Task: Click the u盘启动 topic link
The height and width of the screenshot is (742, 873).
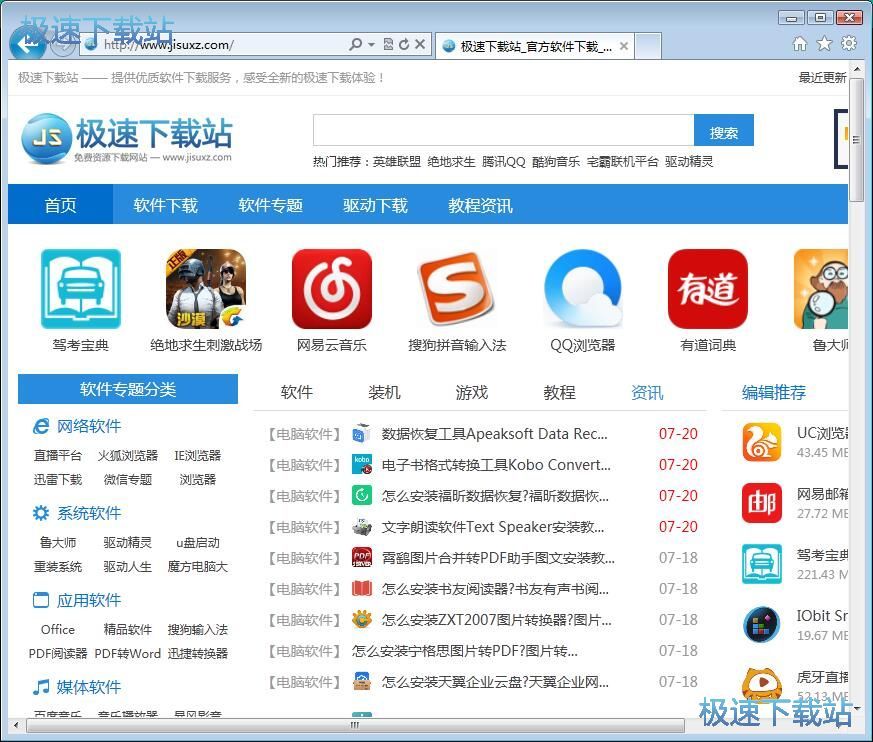Action: coord(198,543)
